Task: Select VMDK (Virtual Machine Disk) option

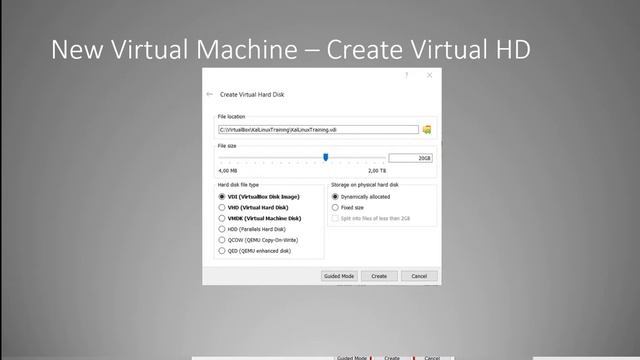Action: (260, 218)
